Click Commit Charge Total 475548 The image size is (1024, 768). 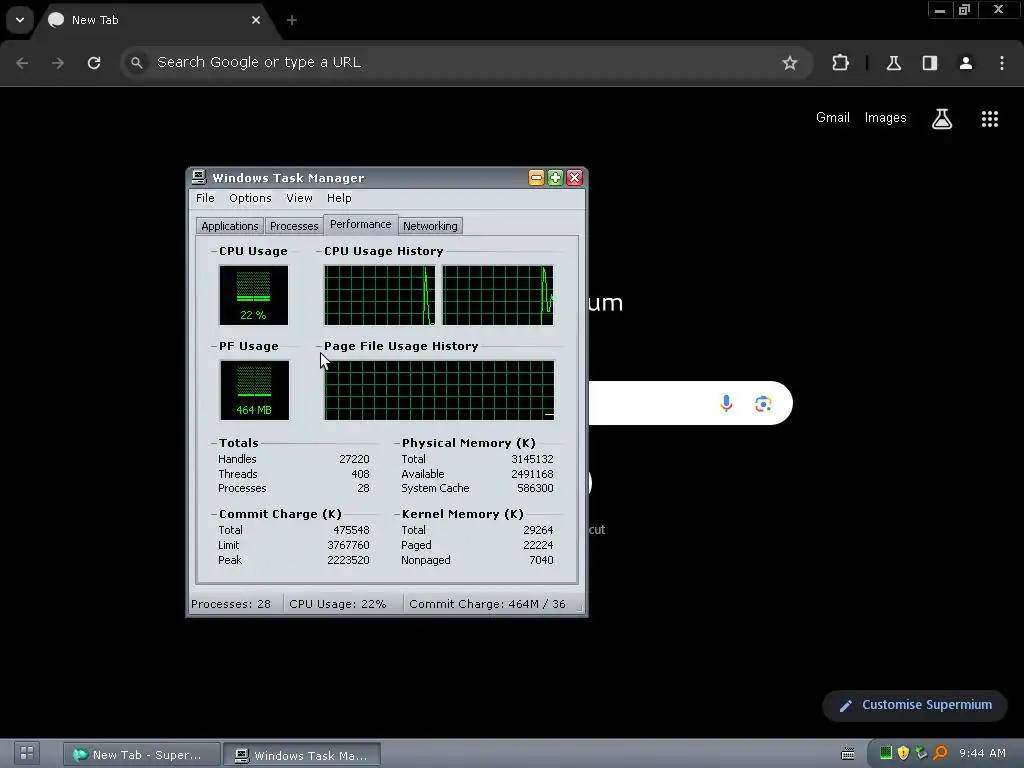(x=351, y=530)
